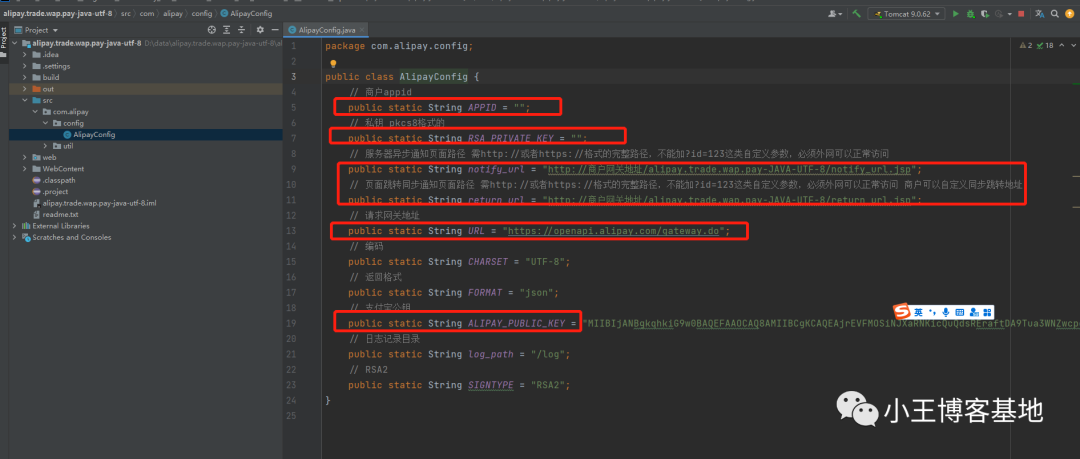
Task: Click the return_url.jsp URL string
Action: (731, 200)
